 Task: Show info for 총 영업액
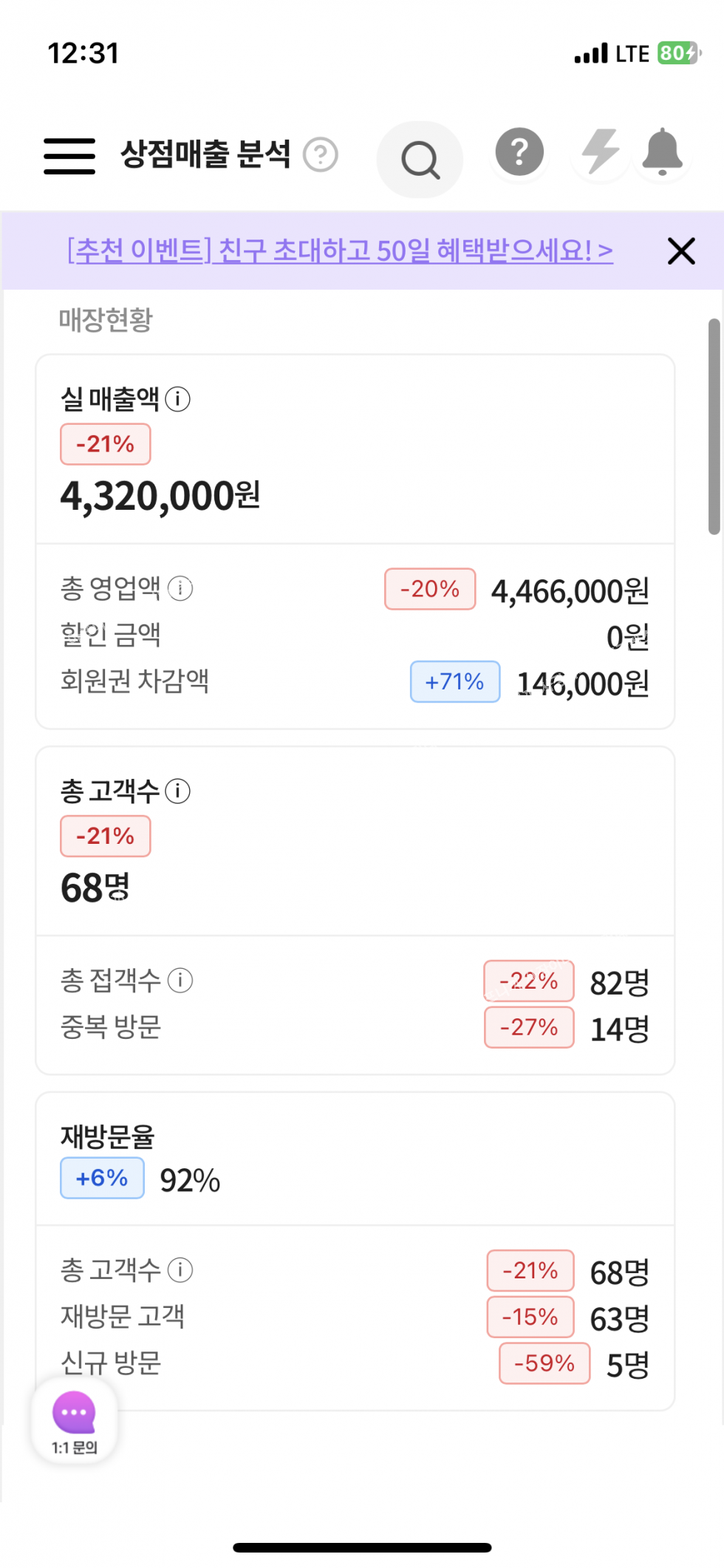180,588
